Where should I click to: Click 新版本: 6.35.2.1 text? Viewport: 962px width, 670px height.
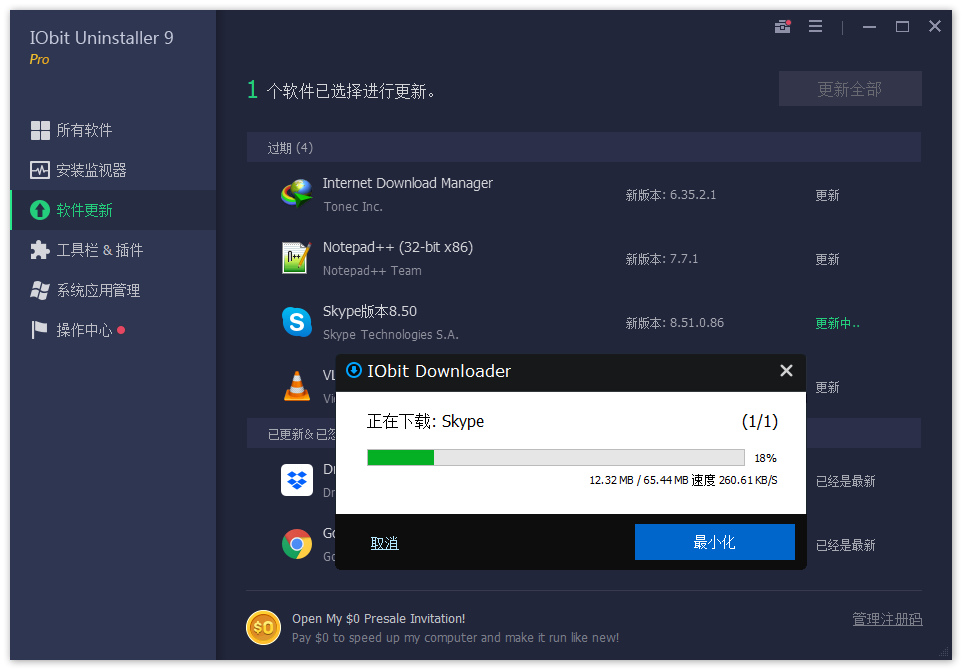pyautogui.click(x=671, y=195)
